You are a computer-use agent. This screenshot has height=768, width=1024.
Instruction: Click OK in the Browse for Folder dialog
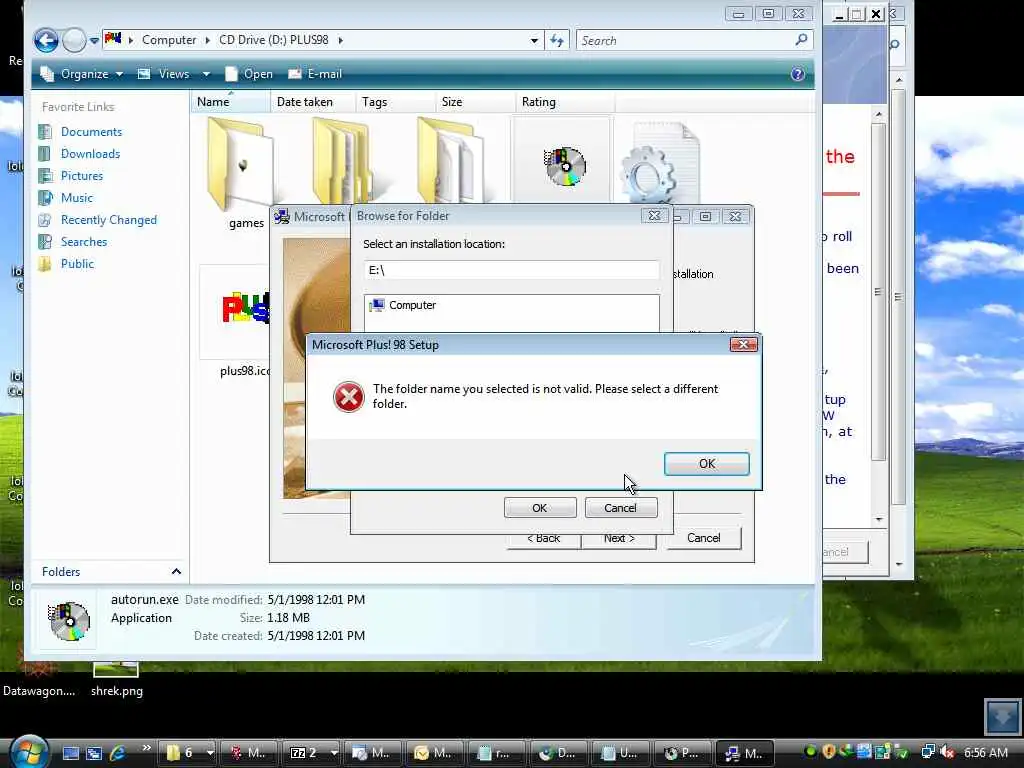(x=539, y=507)
